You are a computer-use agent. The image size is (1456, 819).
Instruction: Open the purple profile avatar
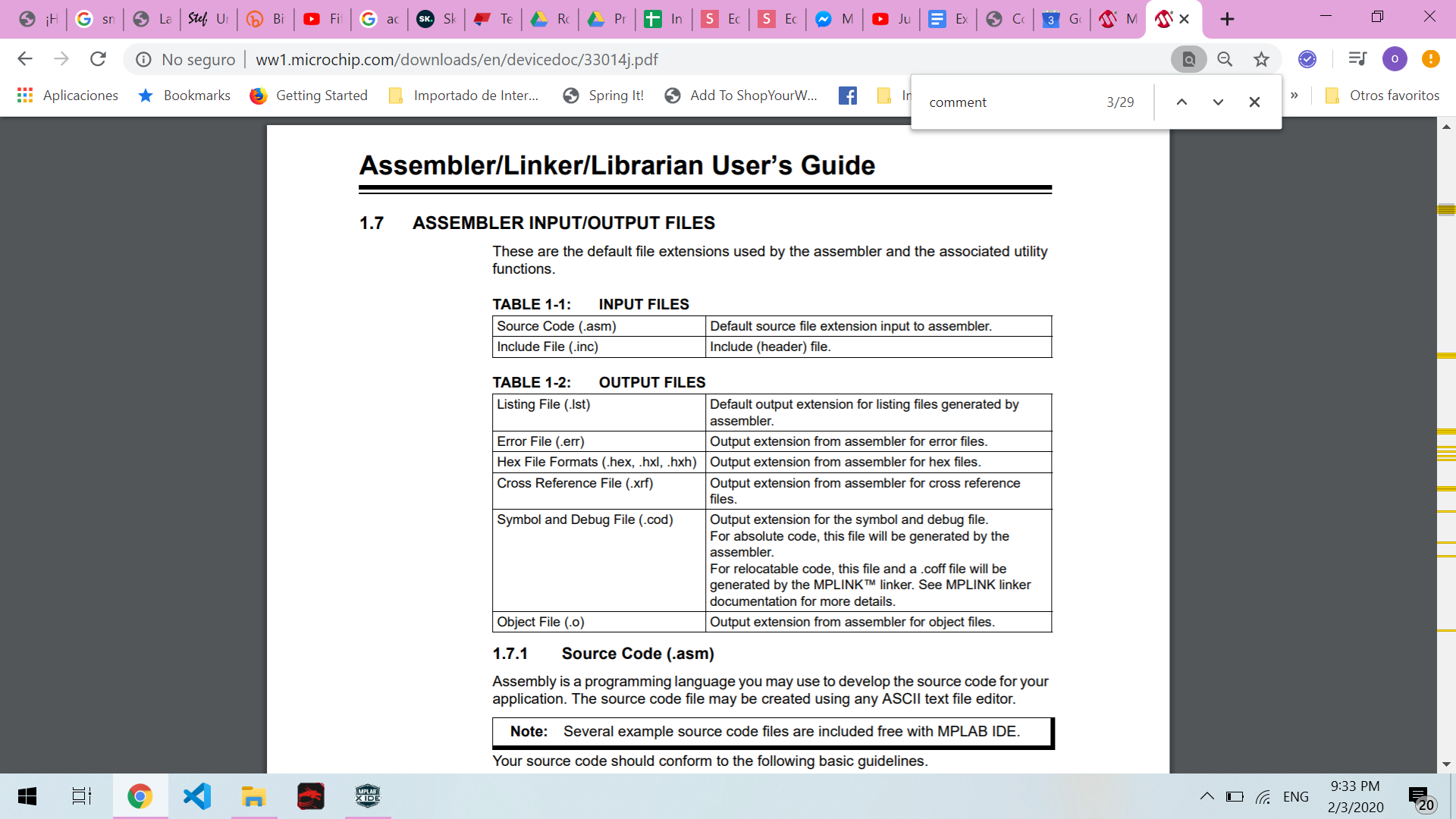click(x=1395, y=59)
